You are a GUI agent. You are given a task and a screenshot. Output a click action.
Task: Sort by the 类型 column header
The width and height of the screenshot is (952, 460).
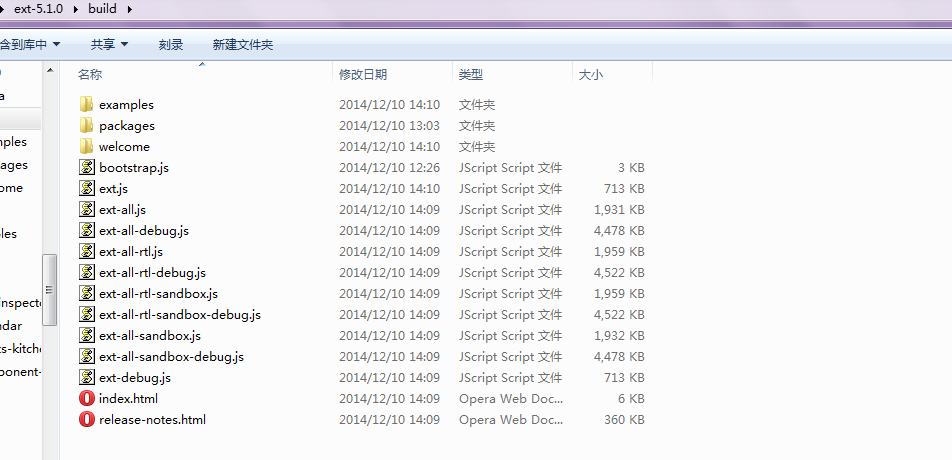point(512,75)
